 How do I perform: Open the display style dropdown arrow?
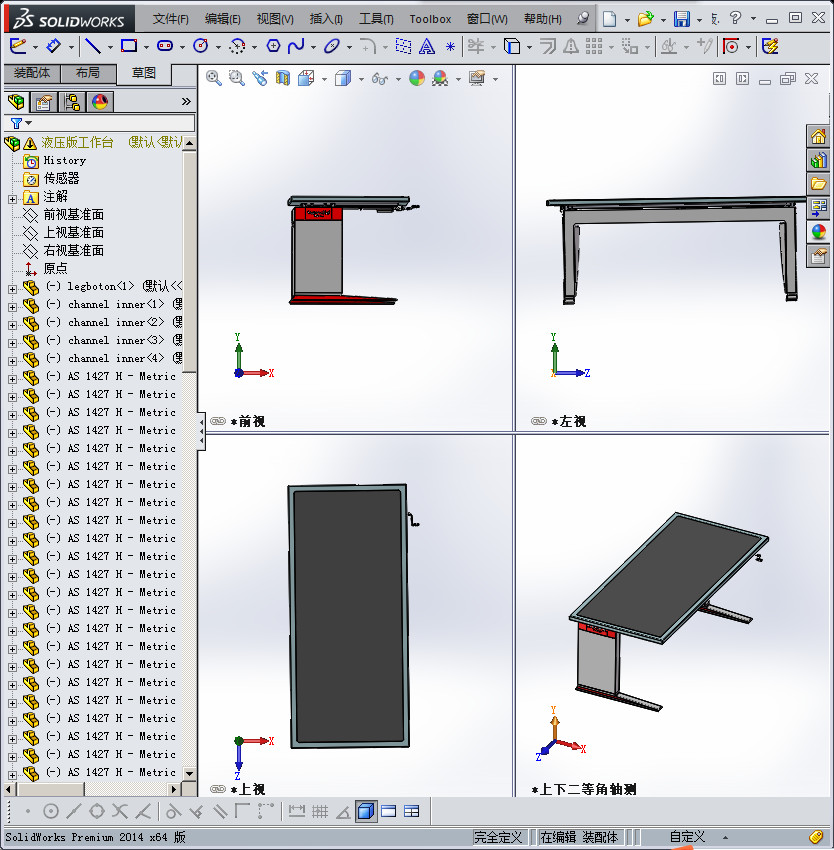pyautogui.click(x=361, y=80)
